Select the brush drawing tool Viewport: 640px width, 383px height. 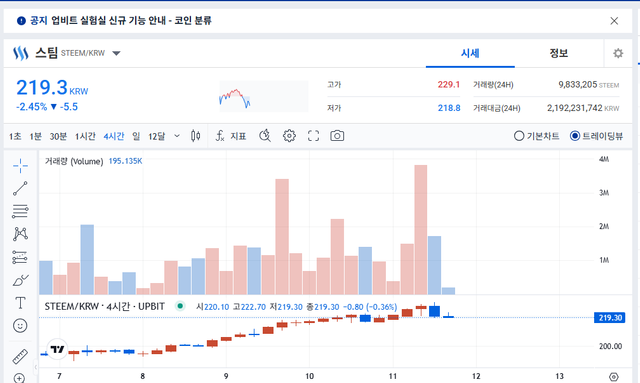point(20,280)
